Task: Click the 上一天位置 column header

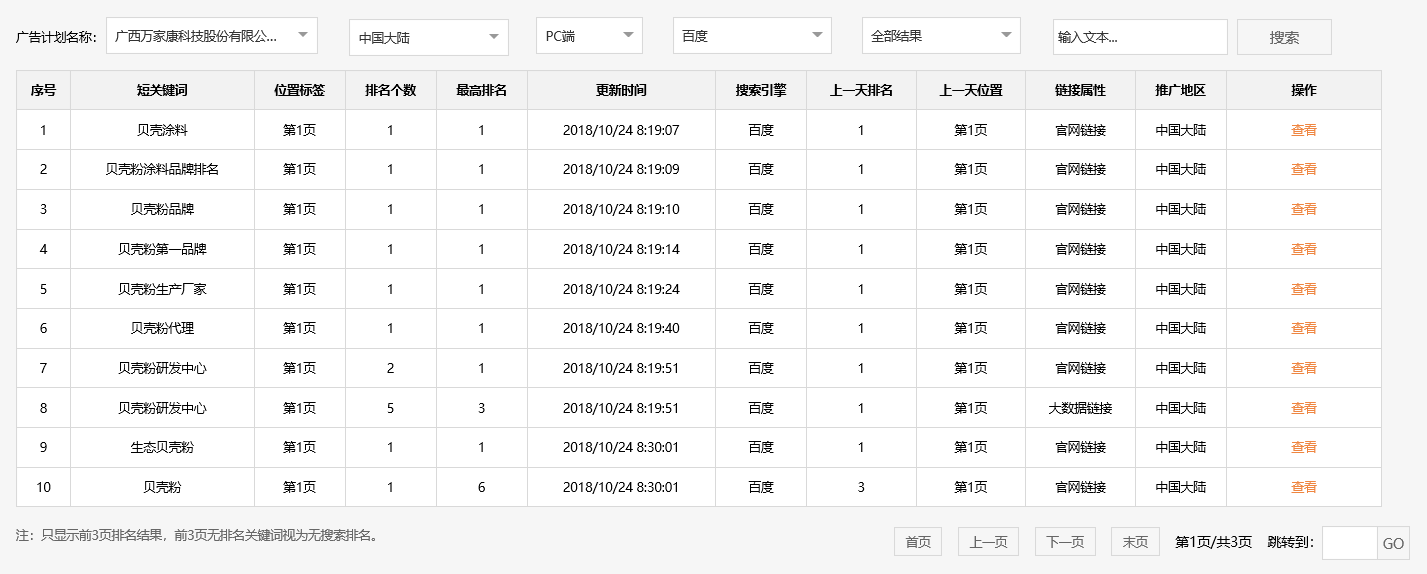Action: (971, 90)
